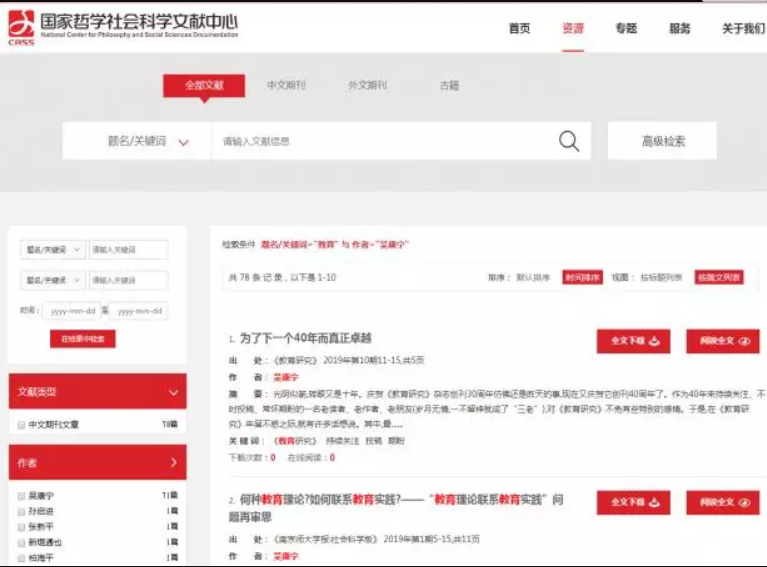Select 时间排序 sort button
The image size is (767, 567).
(x=582, y=277)
